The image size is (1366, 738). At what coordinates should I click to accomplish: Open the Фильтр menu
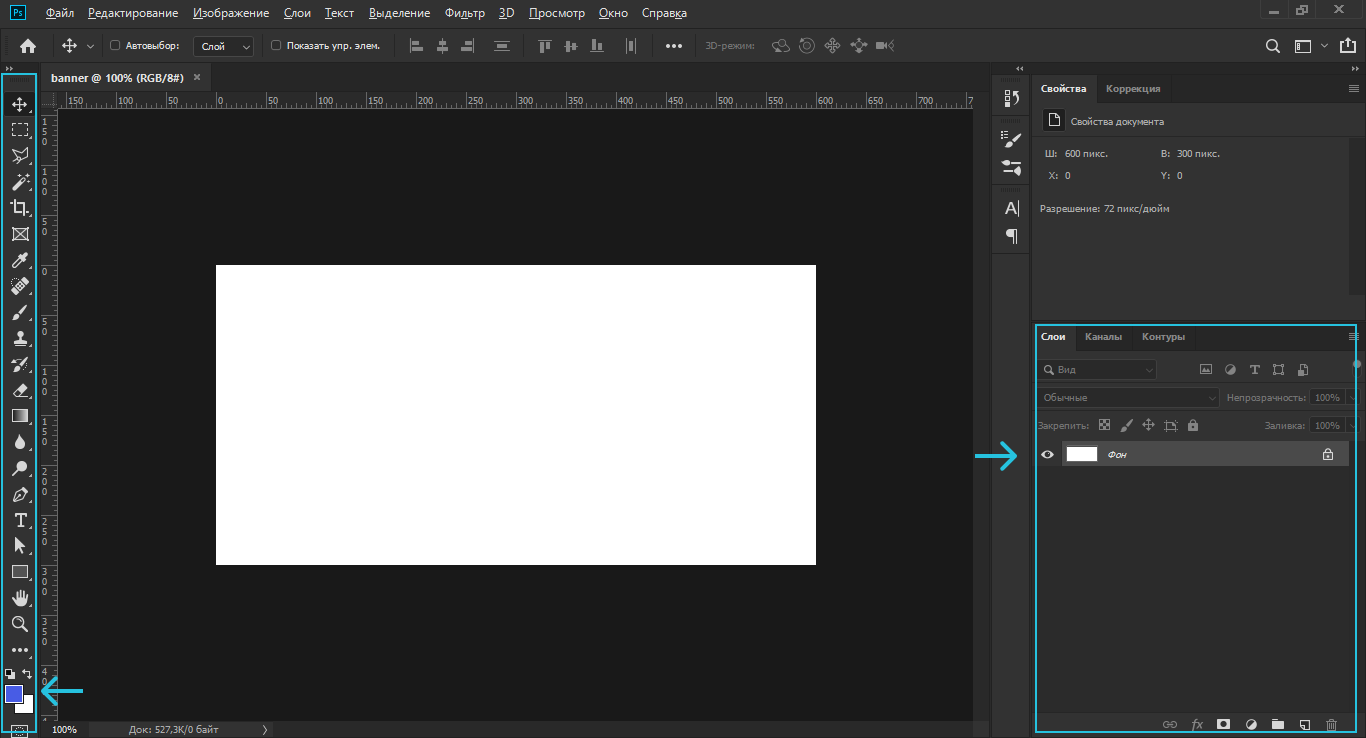click(x=465, y=13)
